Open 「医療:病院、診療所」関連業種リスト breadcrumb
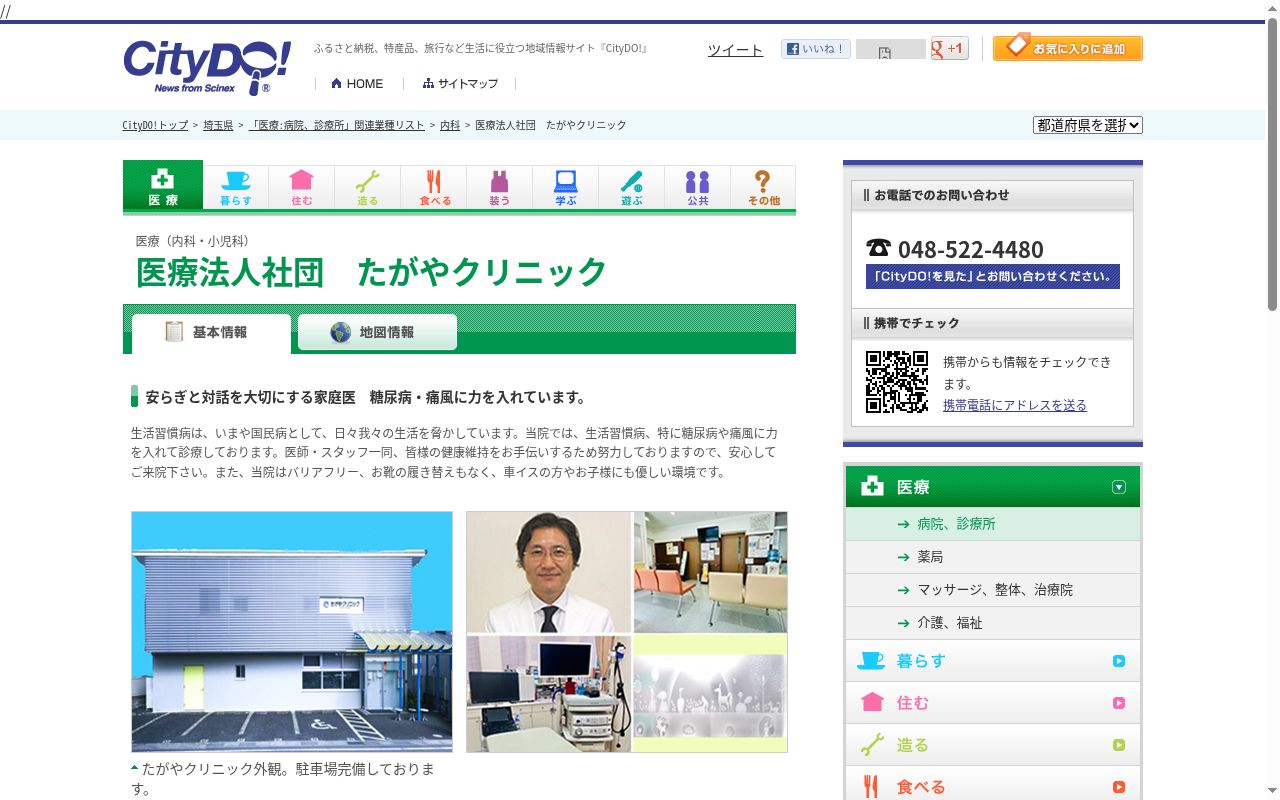This screenshot has width=1280, height=800. [x=337, y=125]
